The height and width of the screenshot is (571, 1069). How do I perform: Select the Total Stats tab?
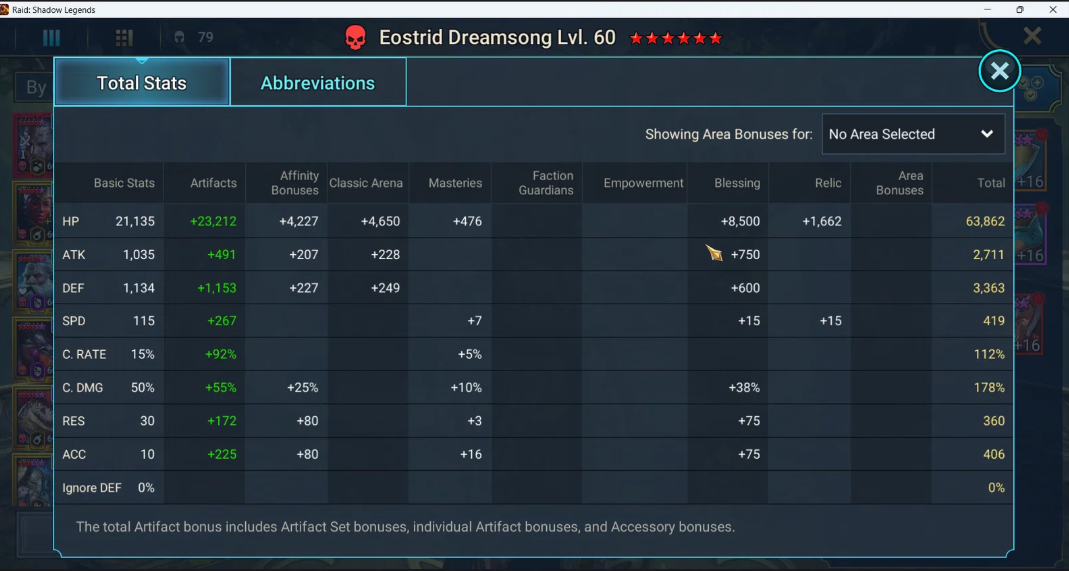click(142, 82)
